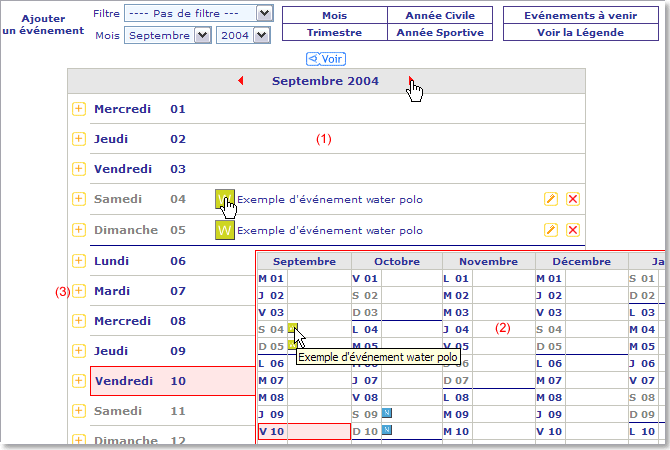This screenshot has width=670, height=450.
Task: Select L 01 in Novembre column
Action: point(456,279)
